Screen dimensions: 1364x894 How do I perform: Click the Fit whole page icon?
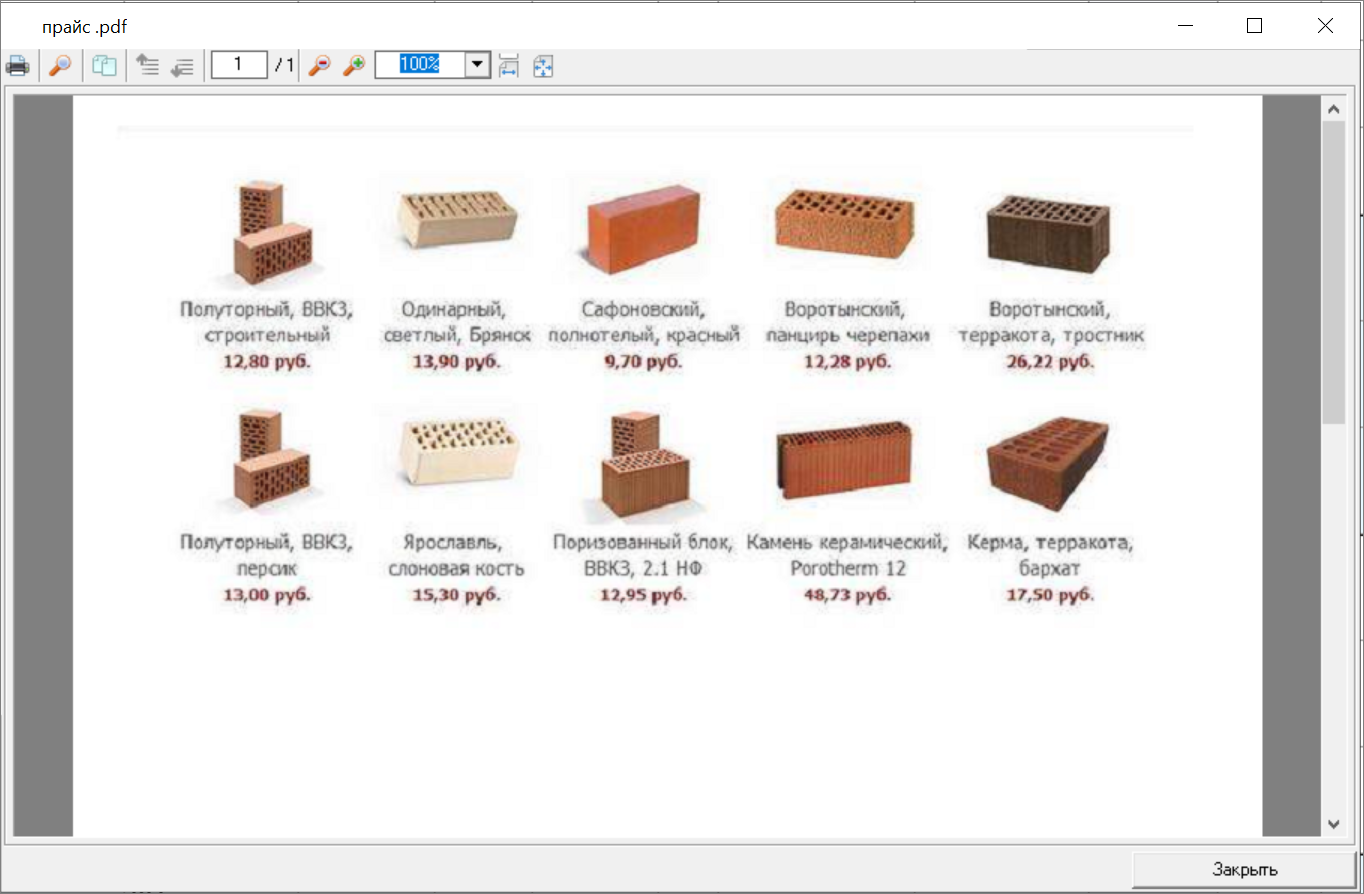click(543, 66)
